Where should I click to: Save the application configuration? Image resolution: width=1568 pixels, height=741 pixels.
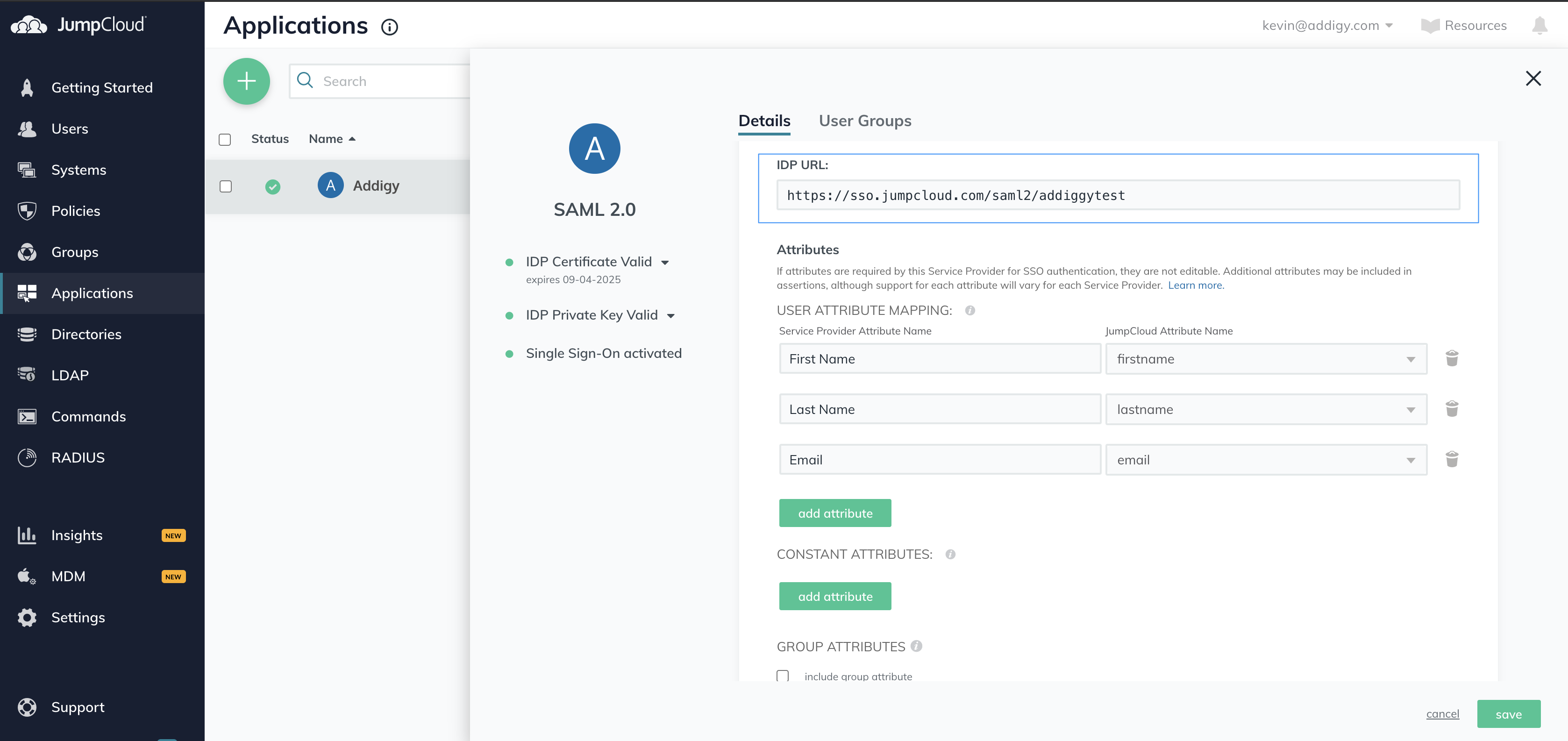tap(1508, 713)
